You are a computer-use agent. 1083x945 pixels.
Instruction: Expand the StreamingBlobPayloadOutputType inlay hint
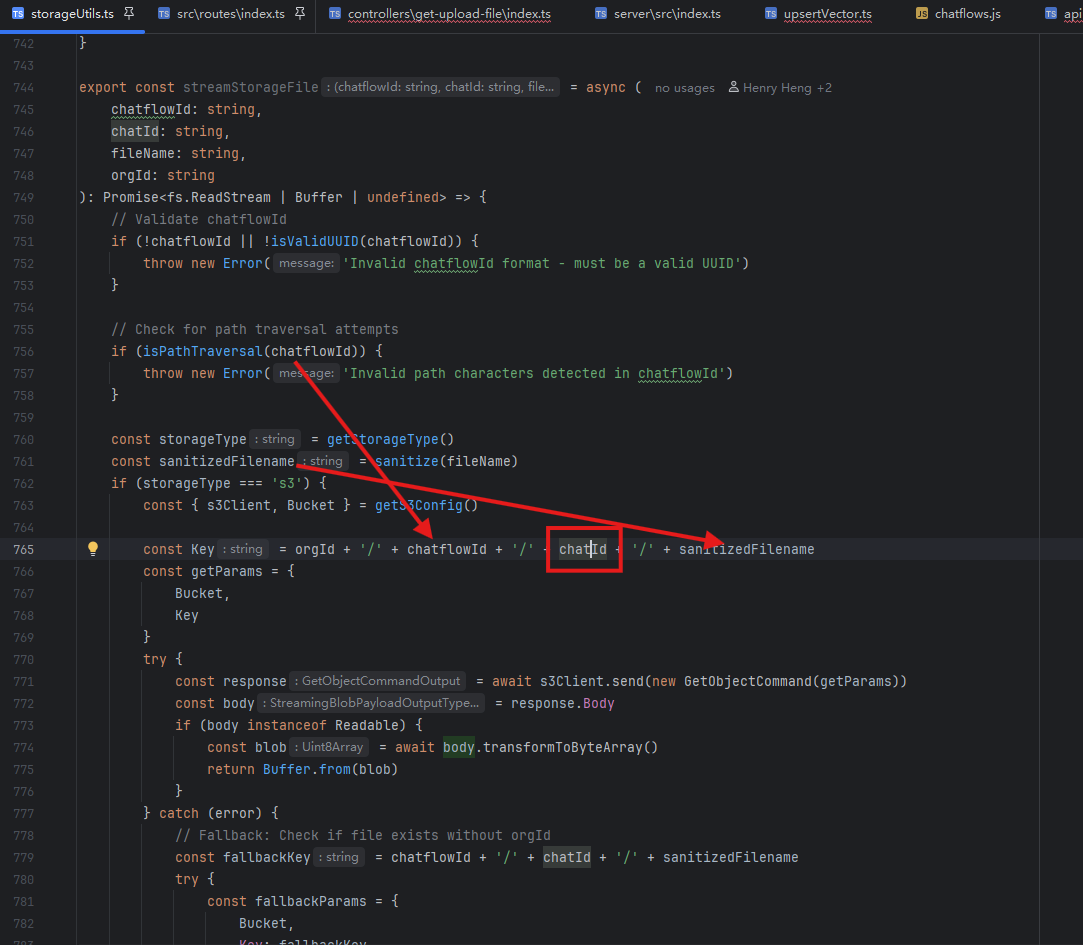click(x=373, y=703)
